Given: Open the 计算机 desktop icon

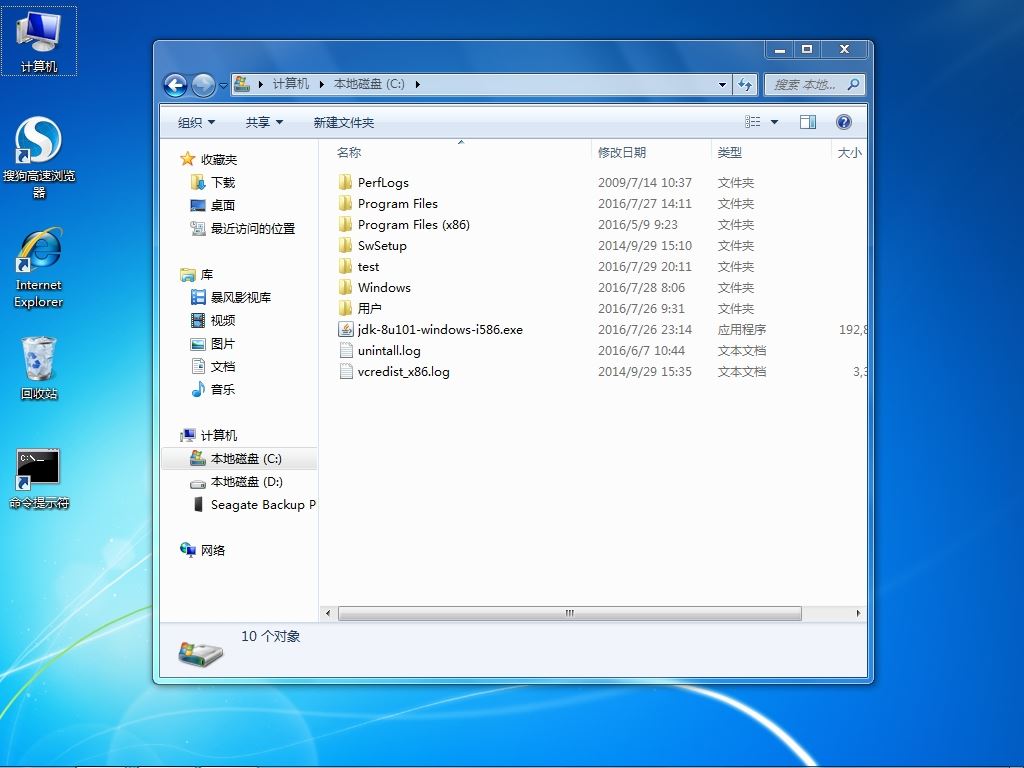Looking at the screenshot, I should click(x=39, y=41).
